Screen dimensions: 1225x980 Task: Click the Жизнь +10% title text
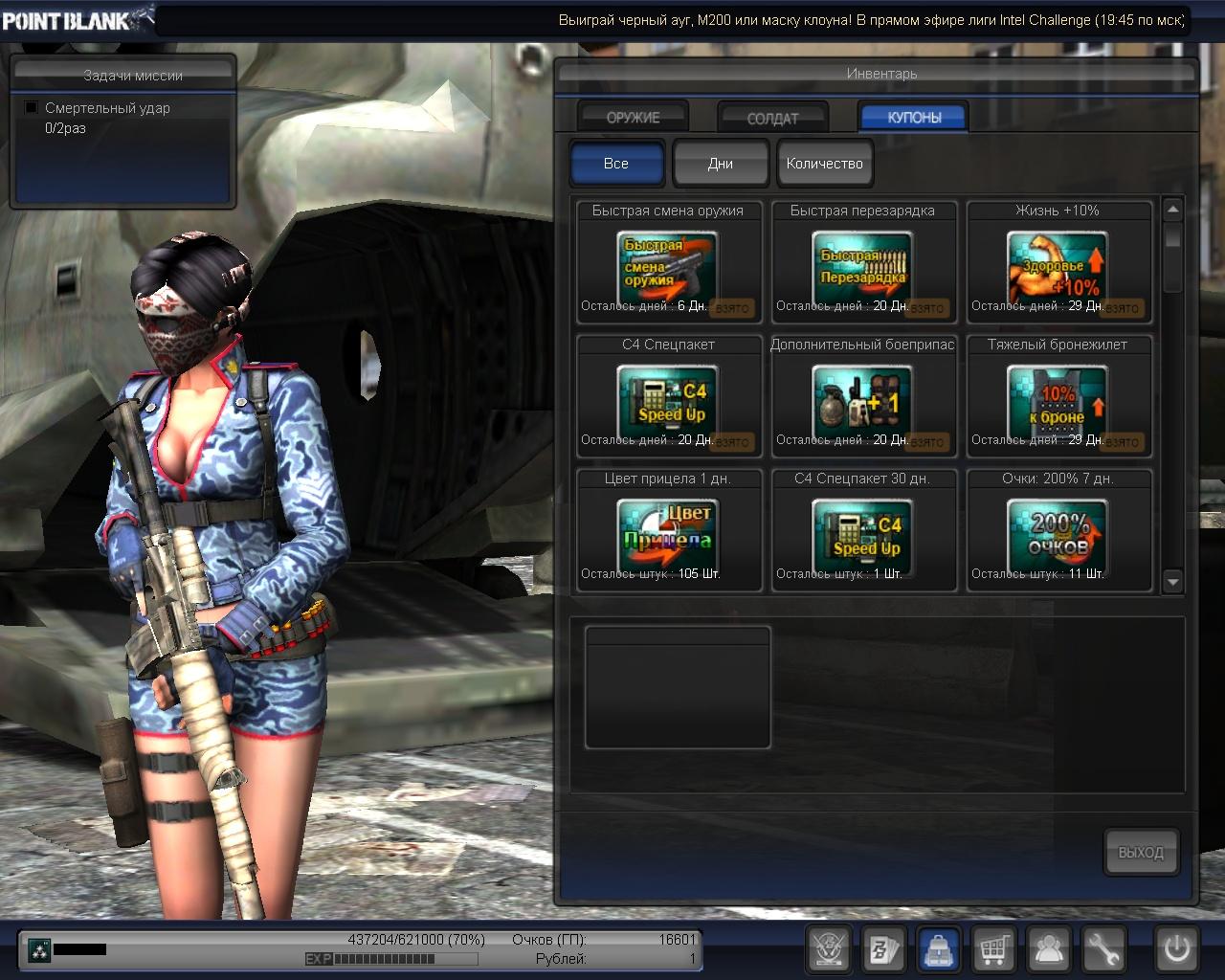point(1058,211)
